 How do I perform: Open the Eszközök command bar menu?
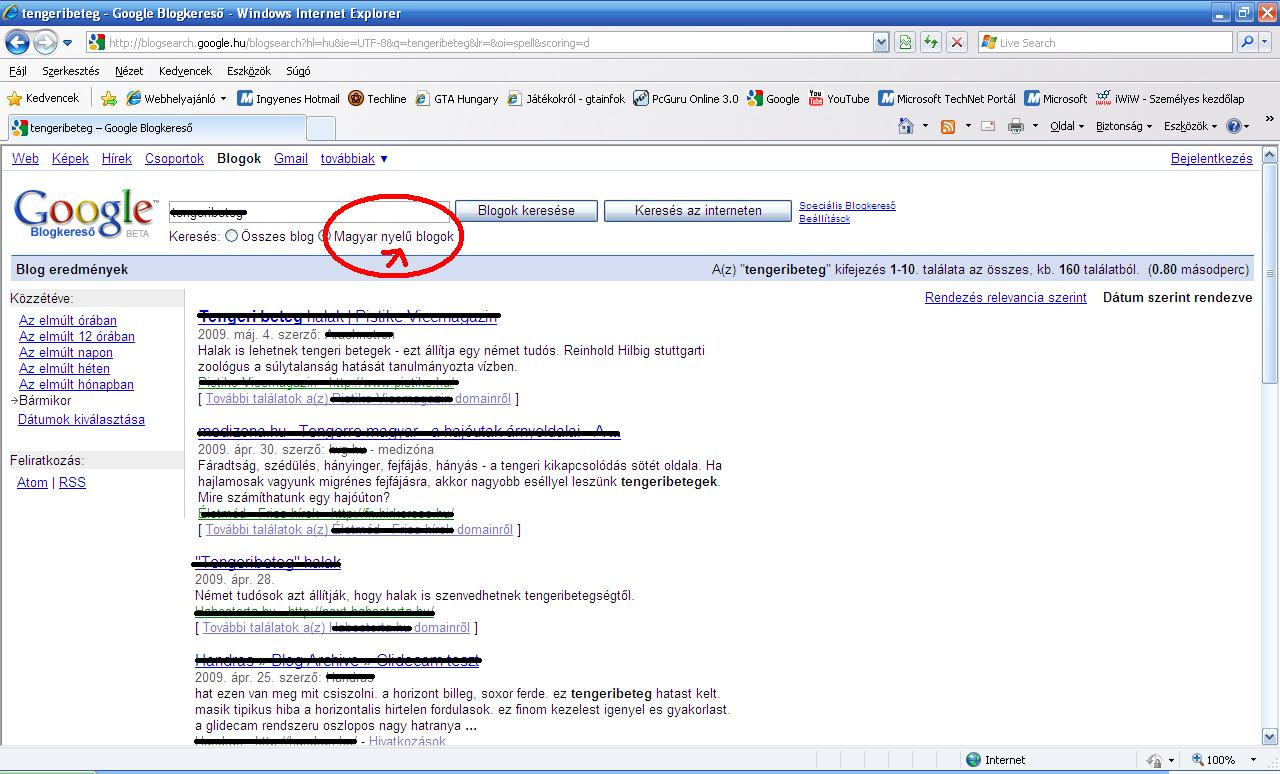(x=1189, y=126)
